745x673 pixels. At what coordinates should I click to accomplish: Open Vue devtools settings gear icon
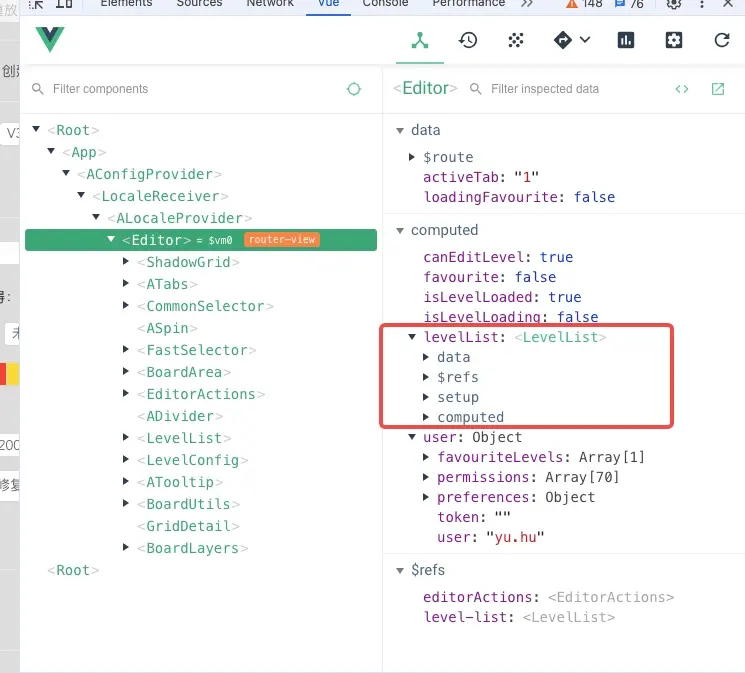click(674, 40)
